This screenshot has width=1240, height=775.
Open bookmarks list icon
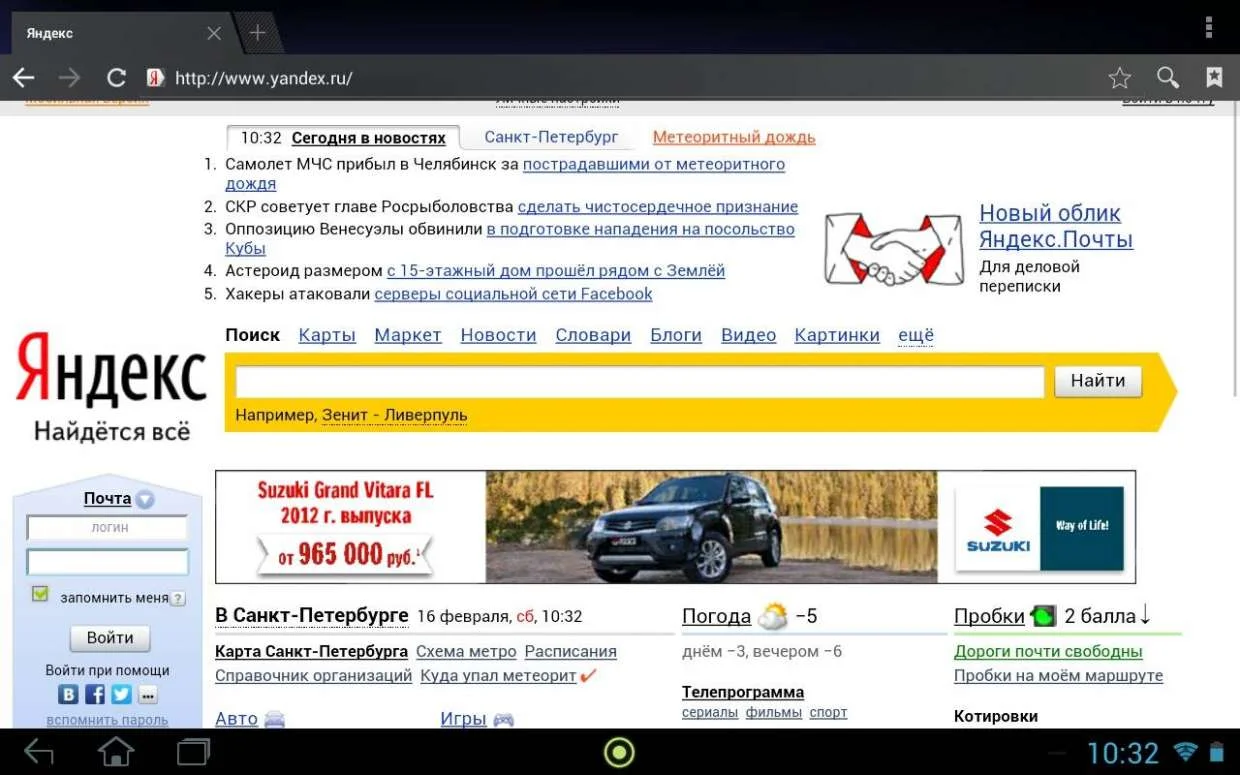coord(1214,78)
